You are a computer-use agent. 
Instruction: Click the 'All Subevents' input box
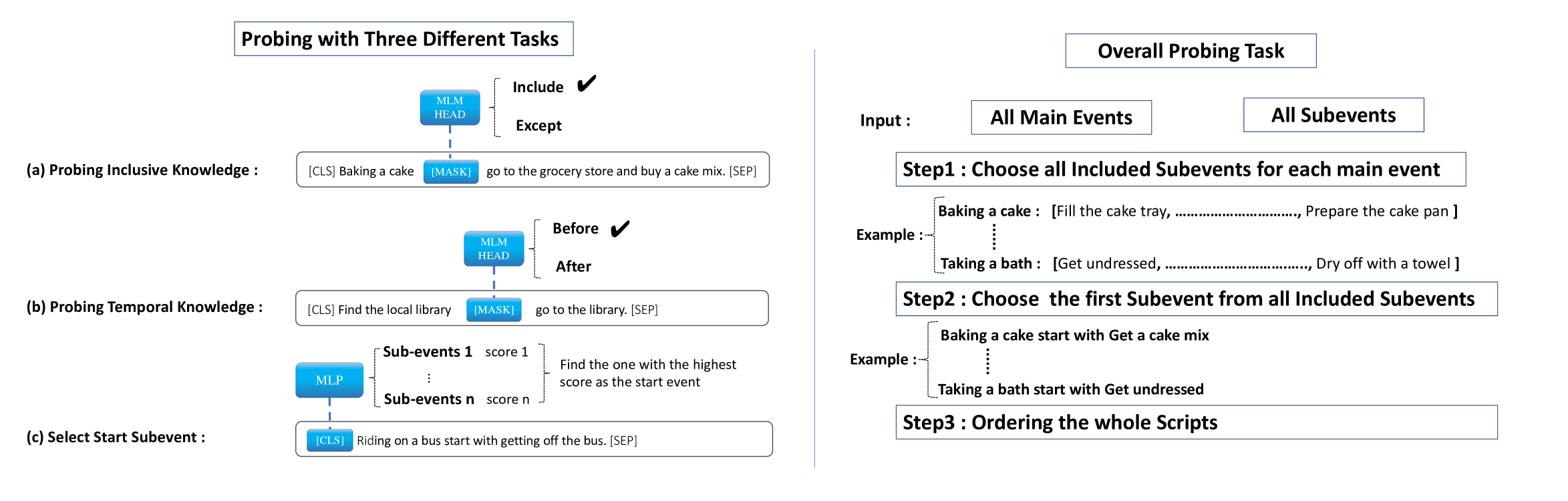[1333, 115]
